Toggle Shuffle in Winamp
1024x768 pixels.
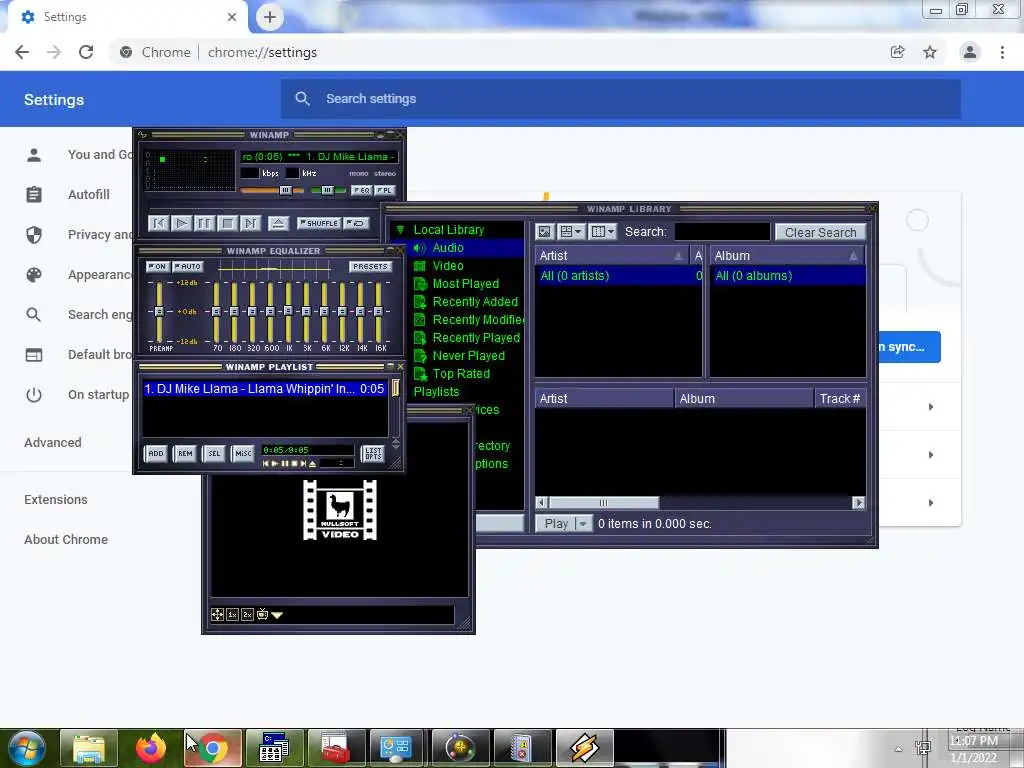click(x=319, y=223)
